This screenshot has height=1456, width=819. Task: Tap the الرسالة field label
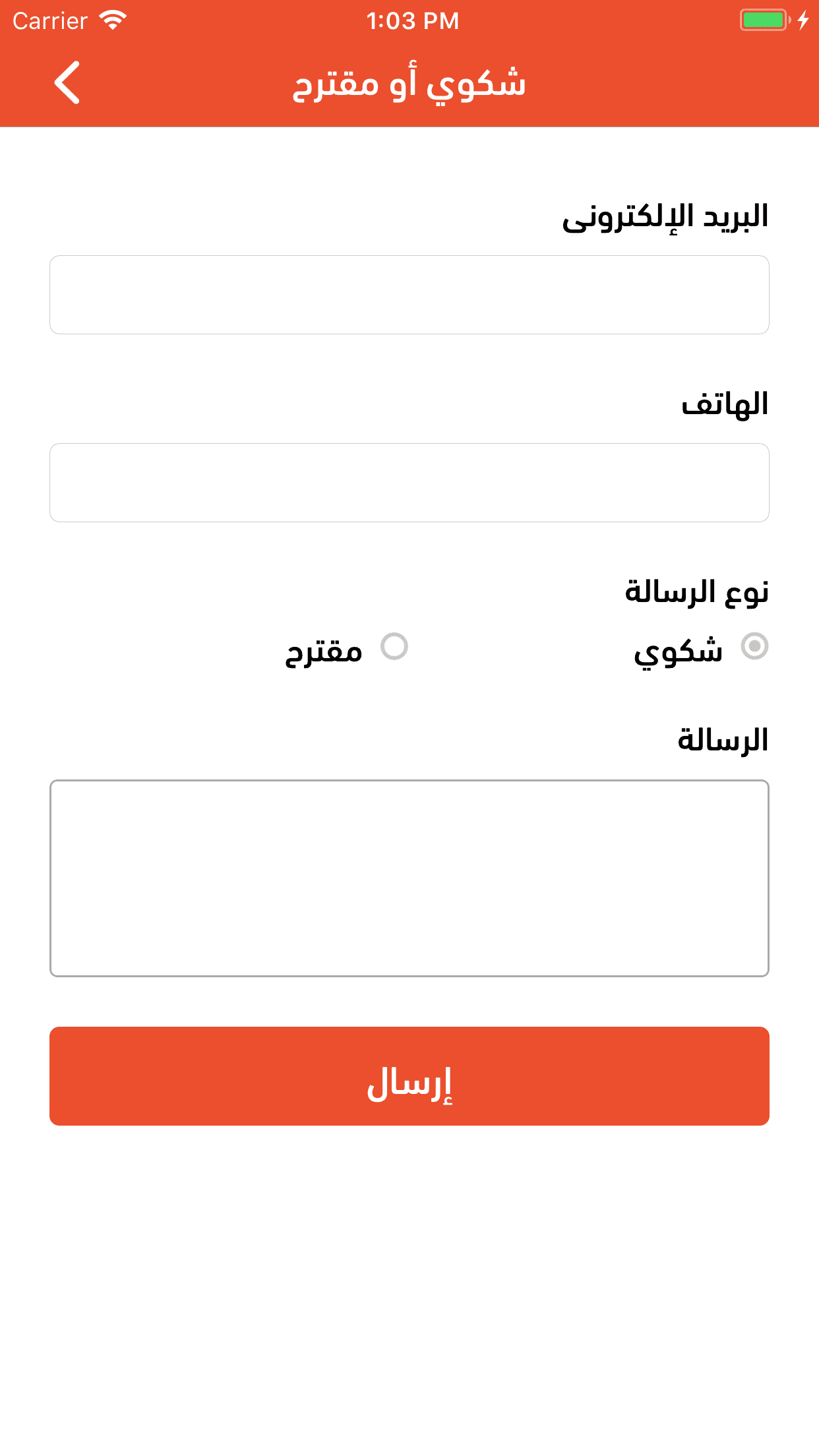coord(723,740)
